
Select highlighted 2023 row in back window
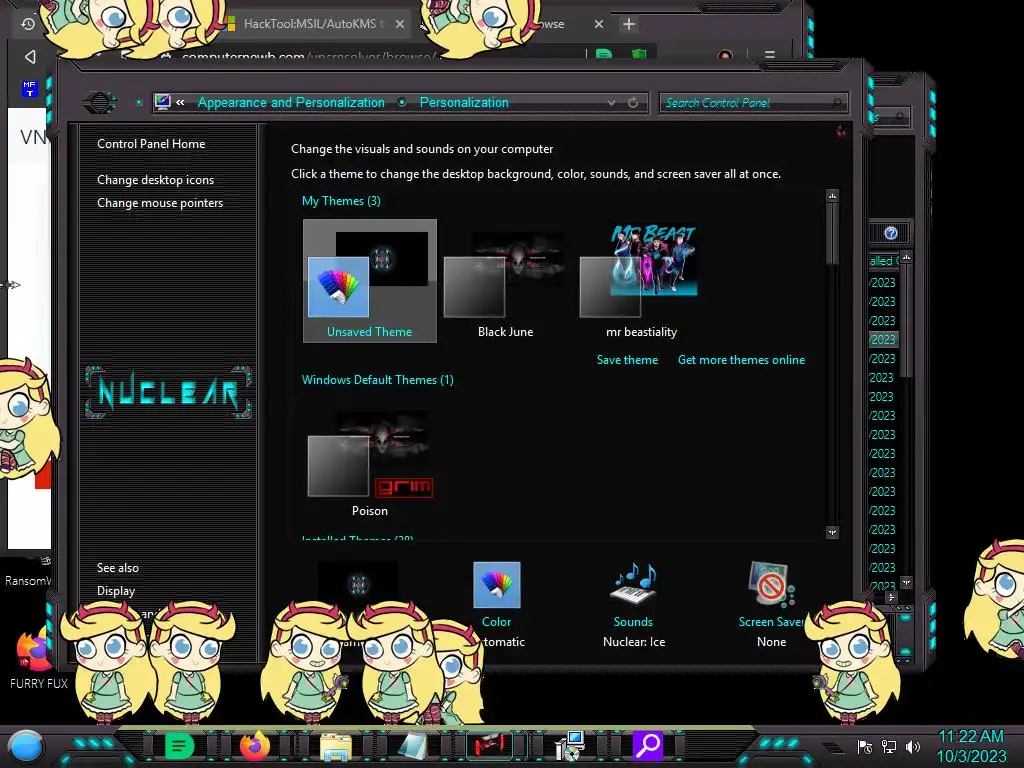click(883, 340)
